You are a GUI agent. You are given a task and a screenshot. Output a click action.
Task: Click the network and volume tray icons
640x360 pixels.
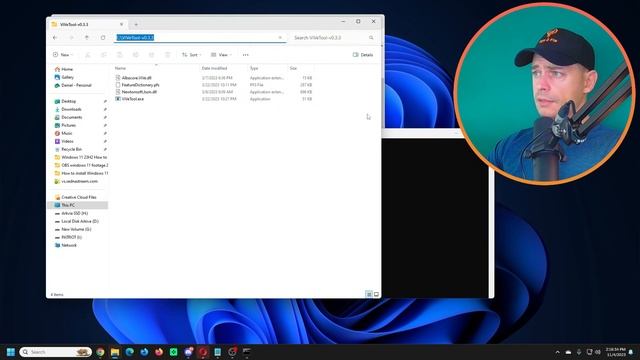pyautogui.click(x=593, y=352)
